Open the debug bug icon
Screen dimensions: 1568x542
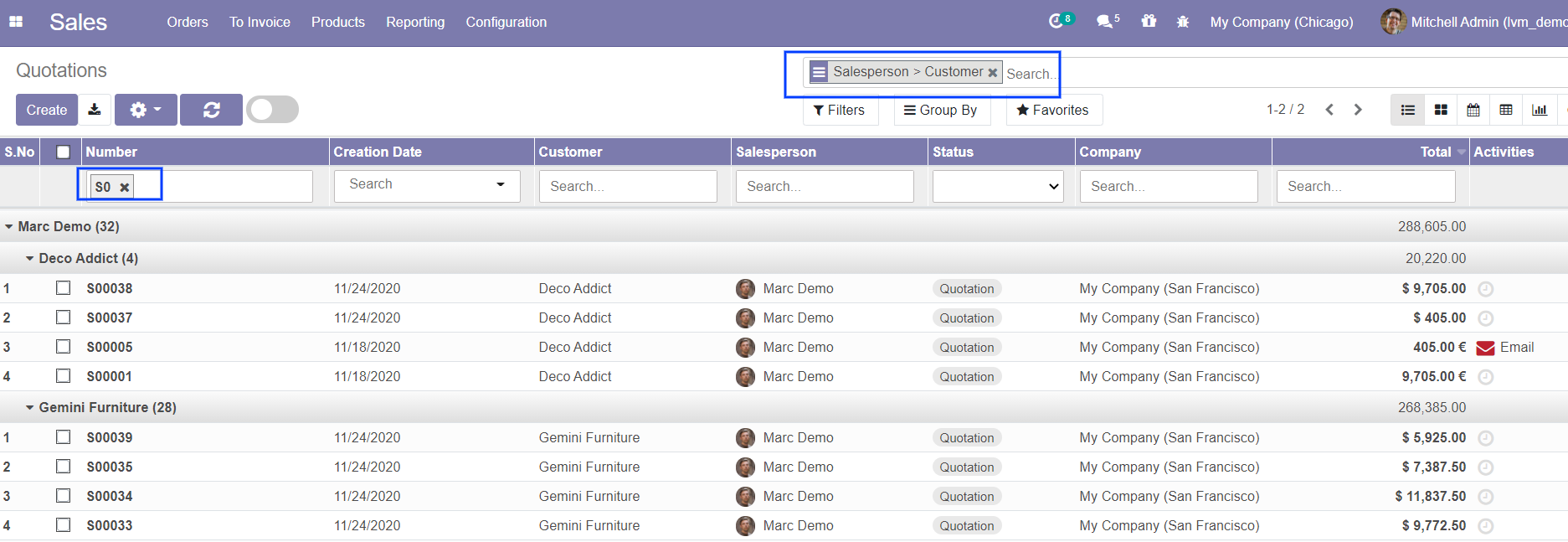1182,22
